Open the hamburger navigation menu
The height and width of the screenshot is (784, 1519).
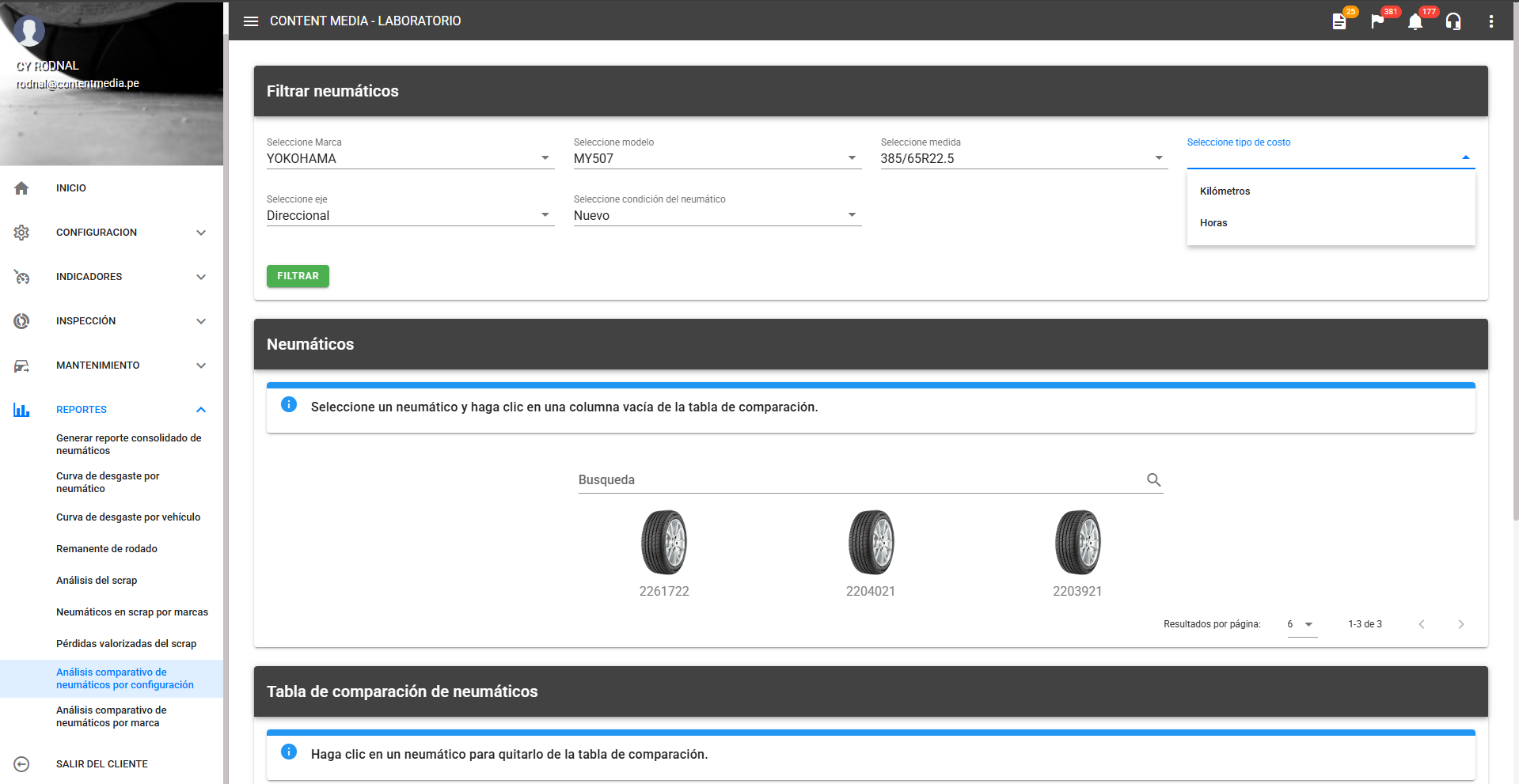[251, 21]
